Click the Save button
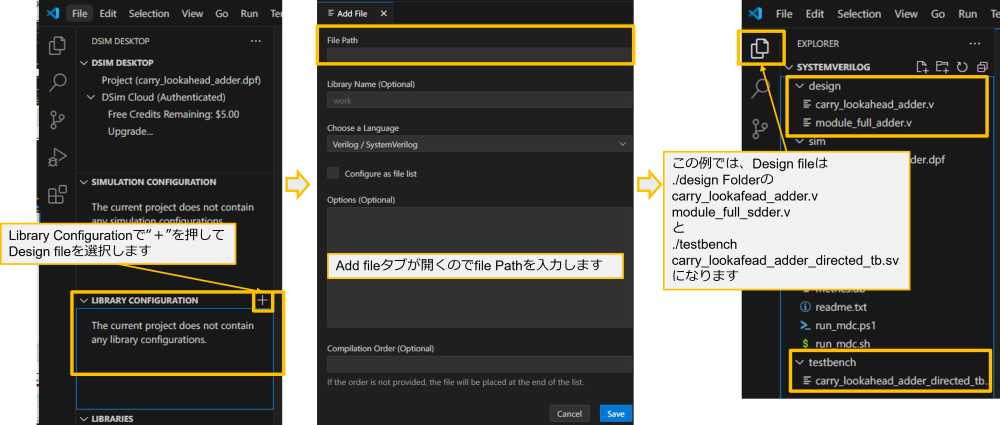This screenshot has width=1000, height=425. (x=615, y=414)
